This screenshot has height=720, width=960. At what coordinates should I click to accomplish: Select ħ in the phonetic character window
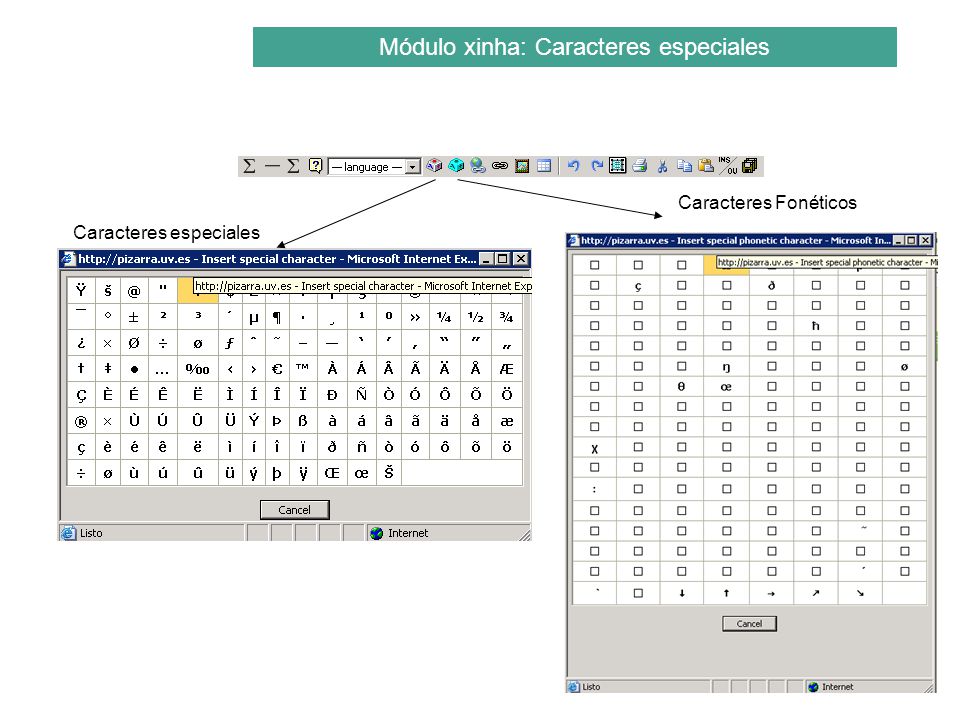coord(816,326)
